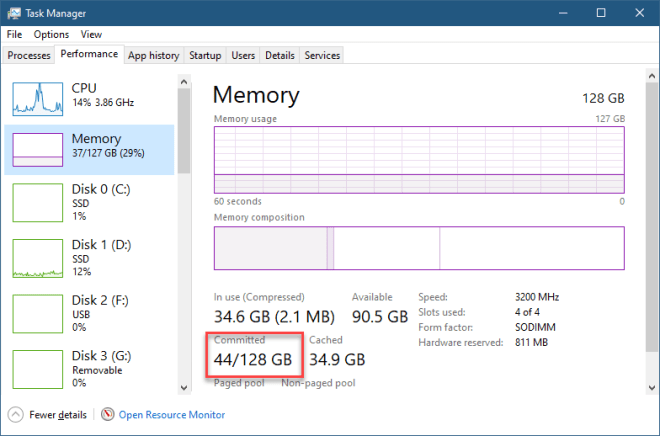The width and height of the screenshot is (660, 436).
Task: Click the Task Manager title bar icon
Action: [13, 13]
